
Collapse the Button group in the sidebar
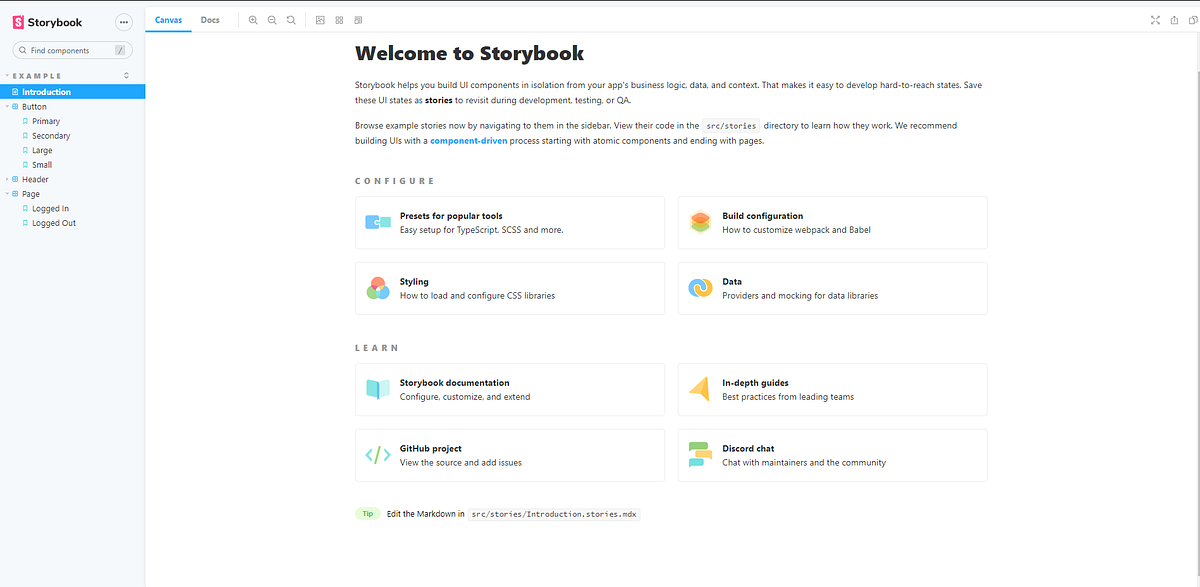point(8,106)
